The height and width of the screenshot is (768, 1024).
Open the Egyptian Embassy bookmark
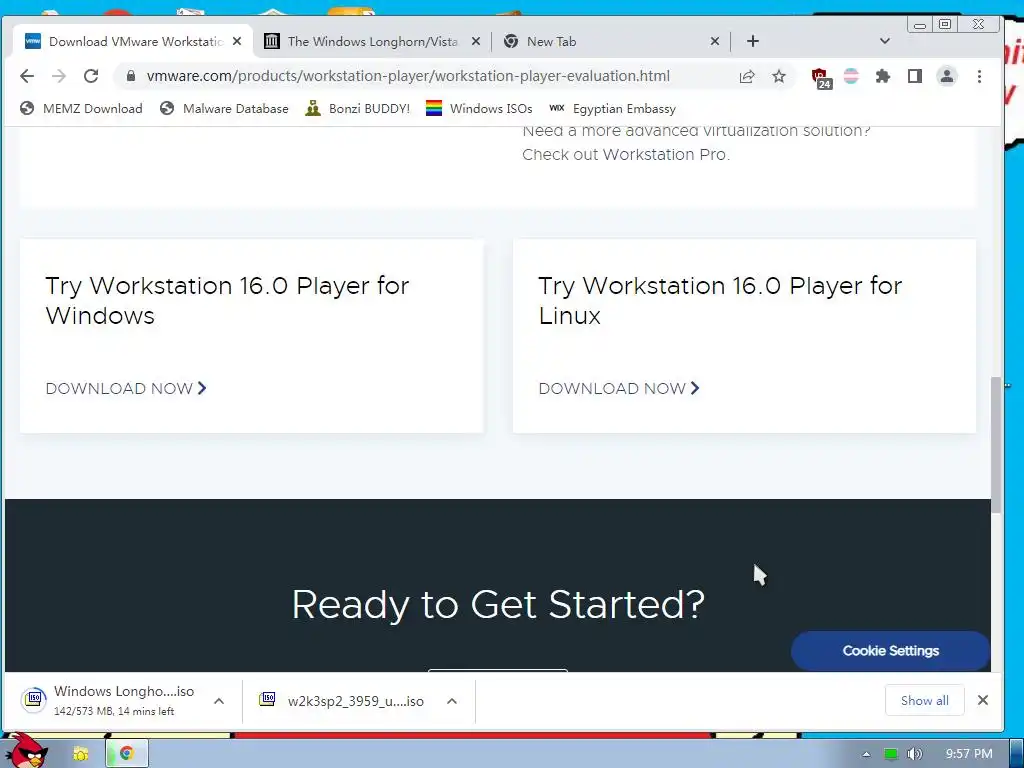tap(612, 108)
